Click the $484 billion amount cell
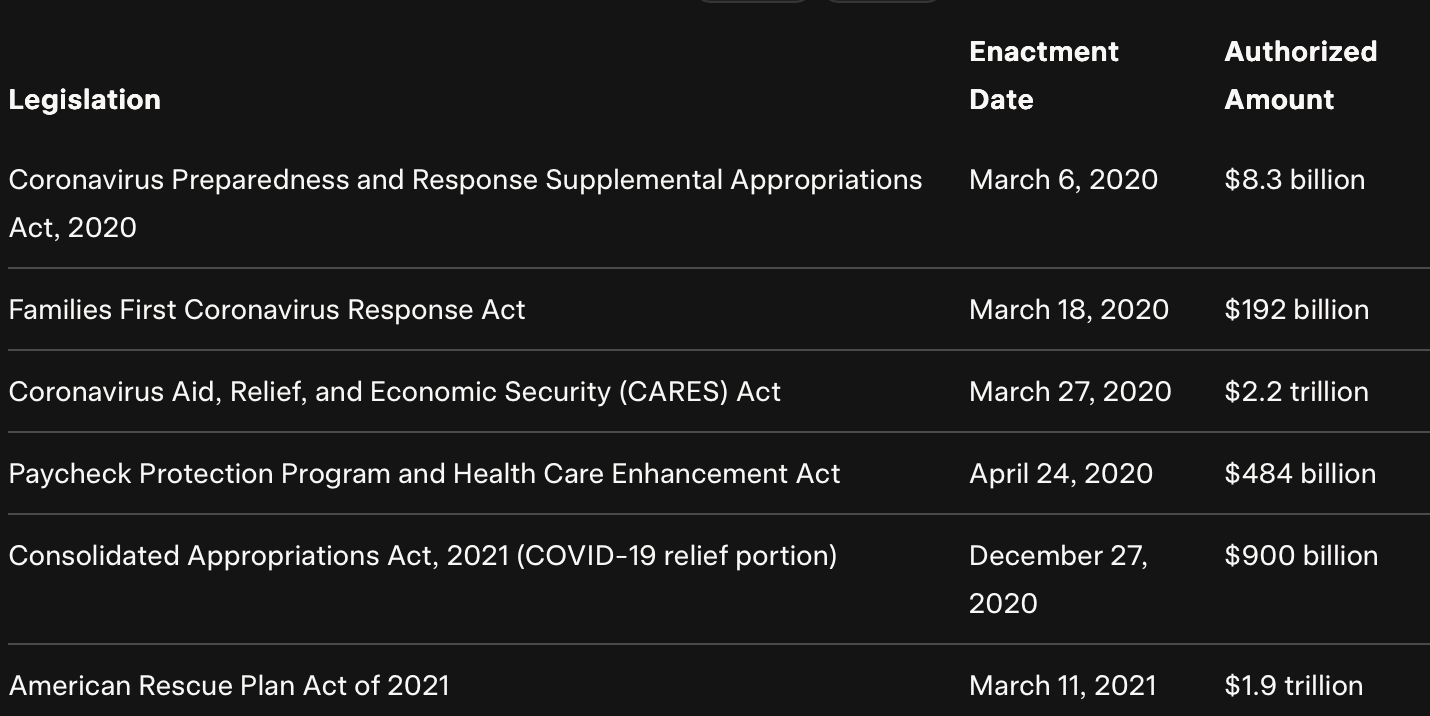Viewport: 1430px width, 716px height. (x=1301, y=474)
